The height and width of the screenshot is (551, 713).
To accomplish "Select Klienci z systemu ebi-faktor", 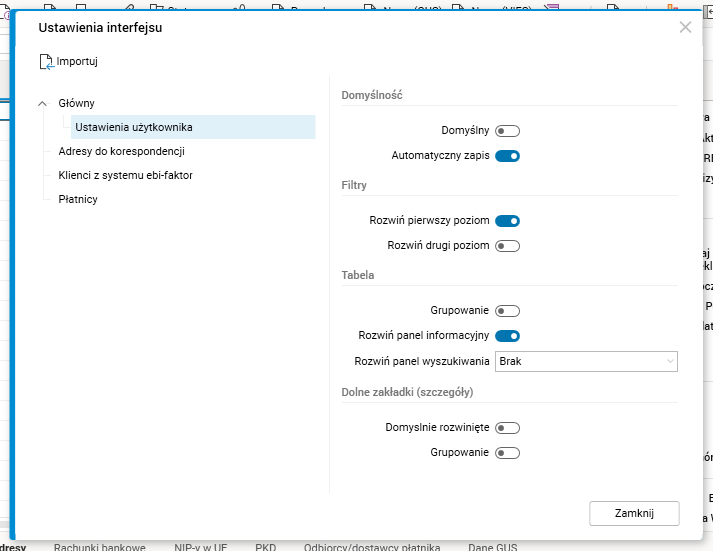I will tap(125, 175).
